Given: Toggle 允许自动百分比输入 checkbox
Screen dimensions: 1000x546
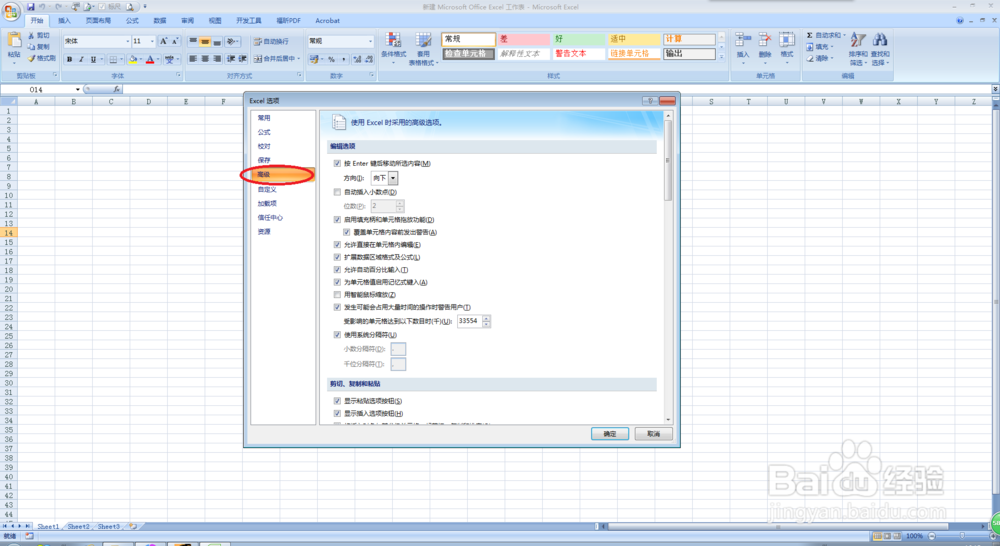Looking at the screenshot, I should [337, 270].
